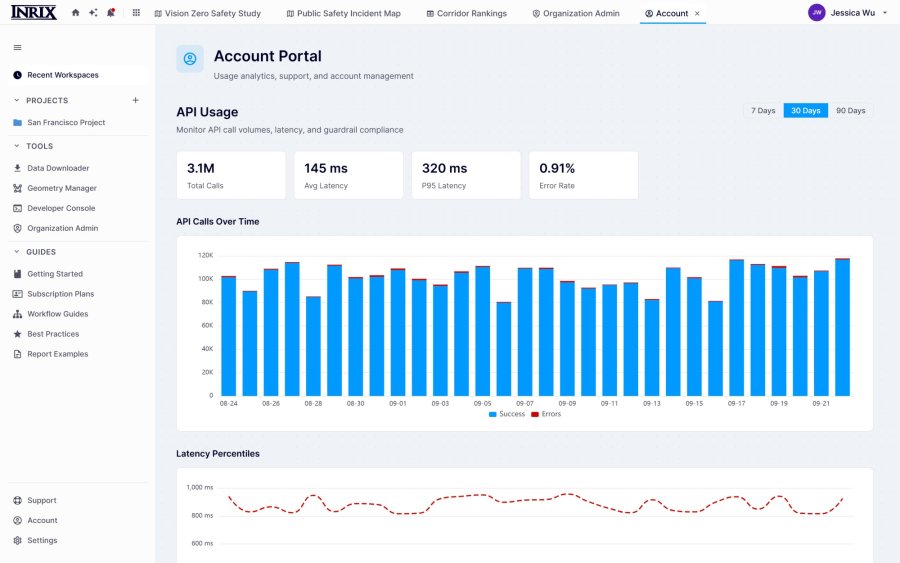Click the API Calls Over Time heading
Viewport: 900px width, 563px height.
click(218, 222)
